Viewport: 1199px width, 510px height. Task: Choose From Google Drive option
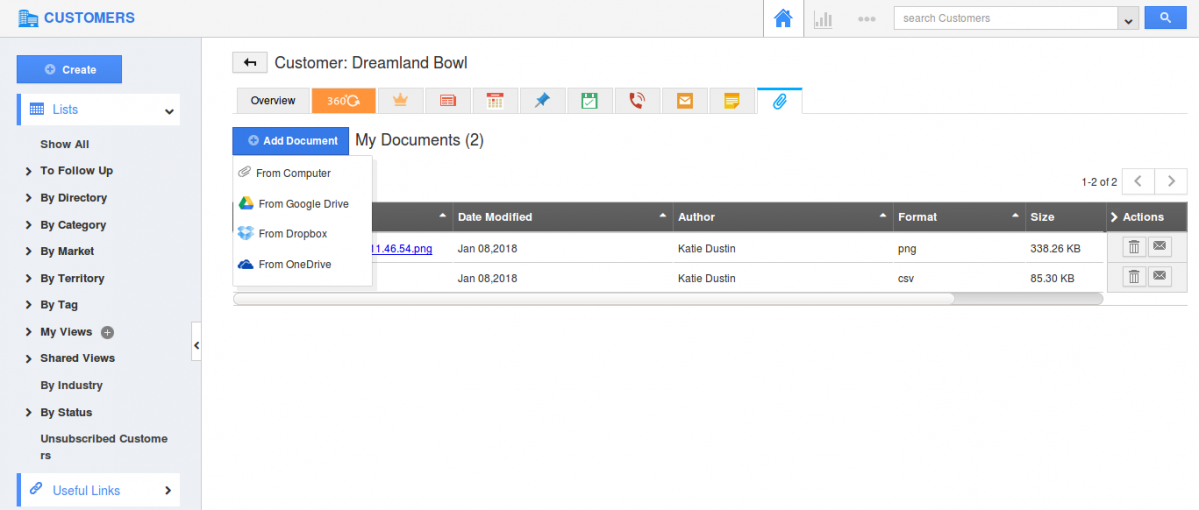[303, 204]
